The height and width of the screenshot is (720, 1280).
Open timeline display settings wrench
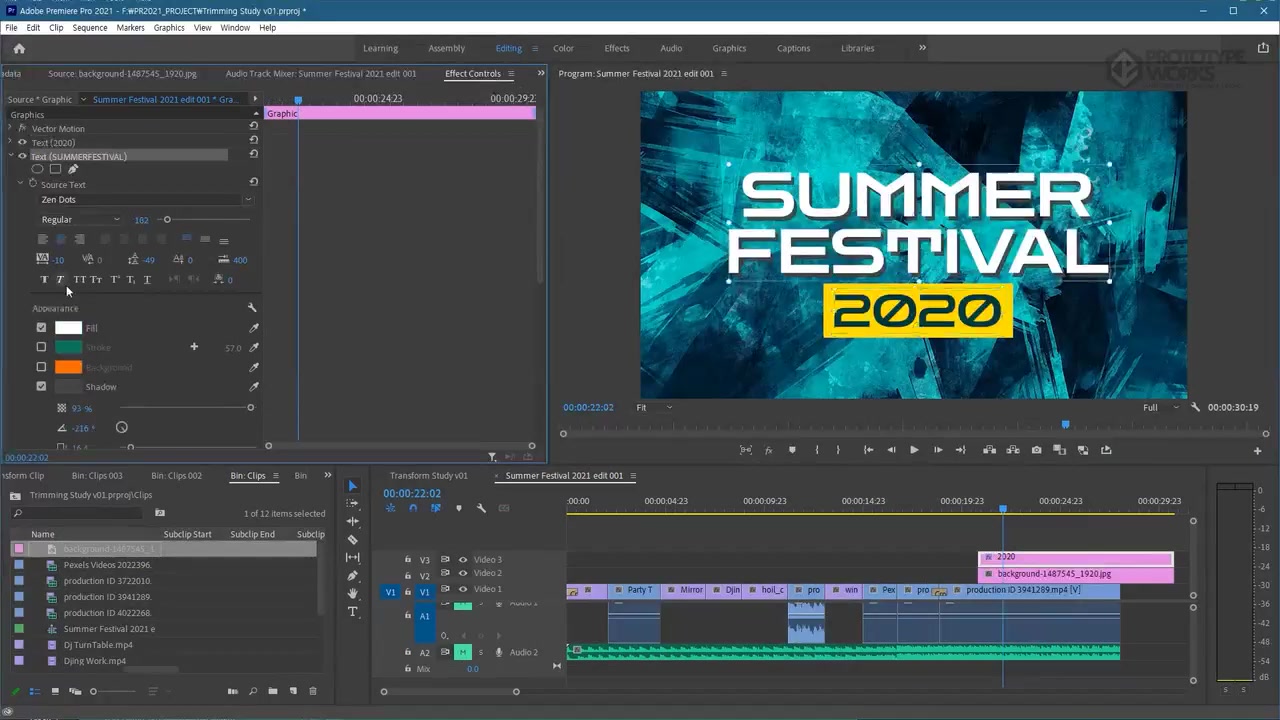[481, 508]
